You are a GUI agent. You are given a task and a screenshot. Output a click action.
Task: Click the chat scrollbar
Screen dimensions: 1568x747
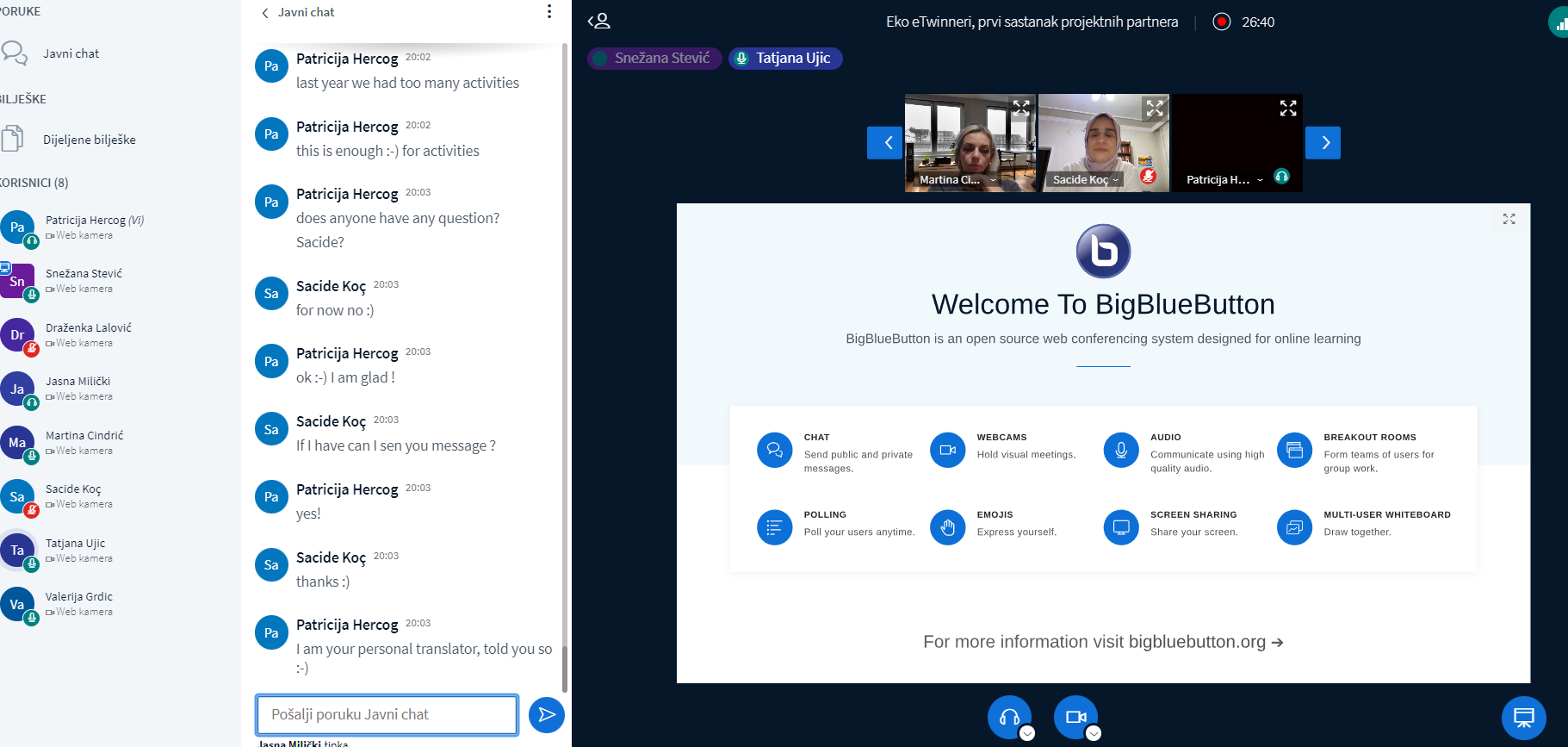pyautogui.click(x=565, y=669)
